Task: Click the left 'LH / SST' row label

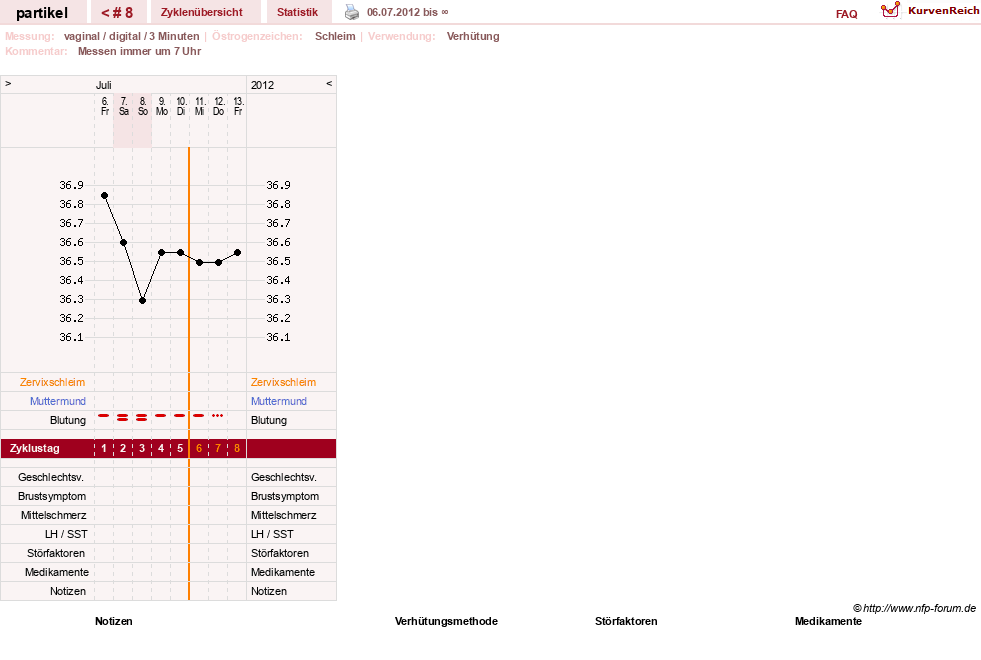Action: [x=66, y=534]
